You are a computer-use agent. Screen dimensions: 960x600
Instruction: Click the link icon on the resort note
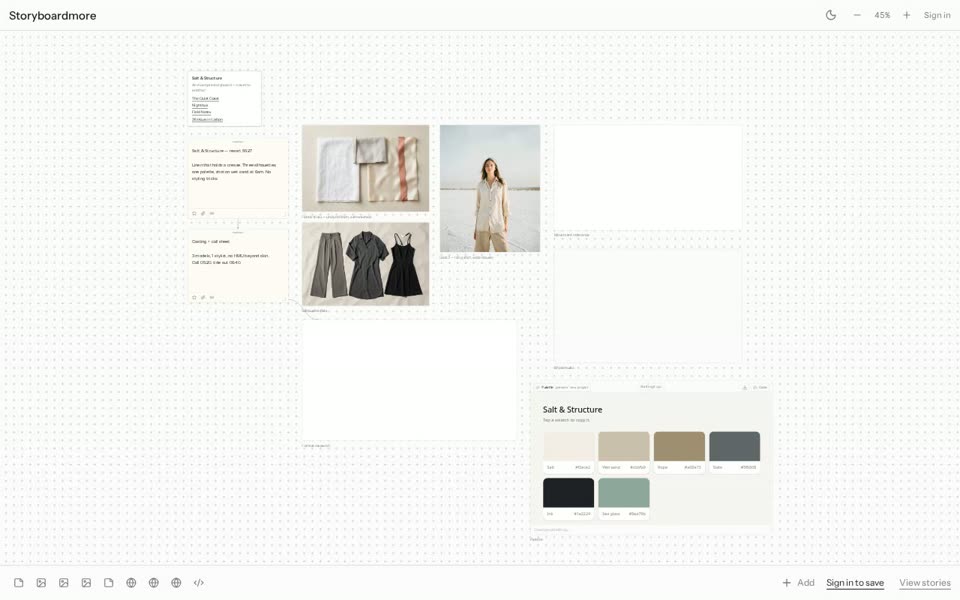pyautogui.click(x=203, y=214)
